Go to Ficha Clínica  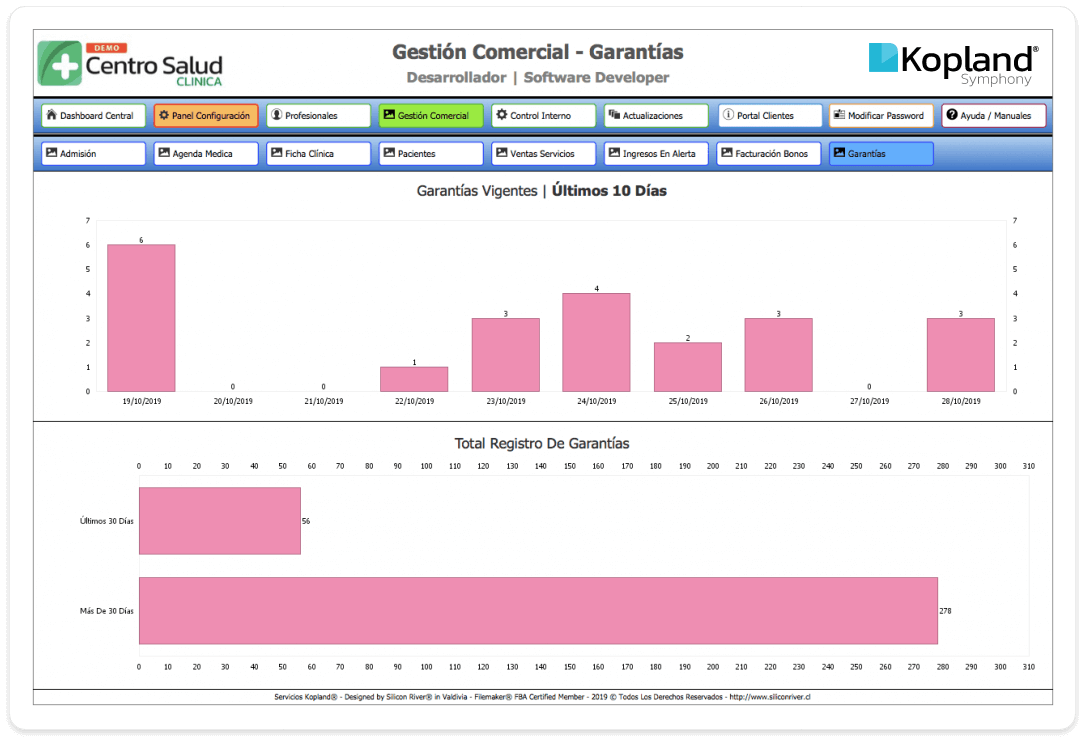click(x=318, y=154)
